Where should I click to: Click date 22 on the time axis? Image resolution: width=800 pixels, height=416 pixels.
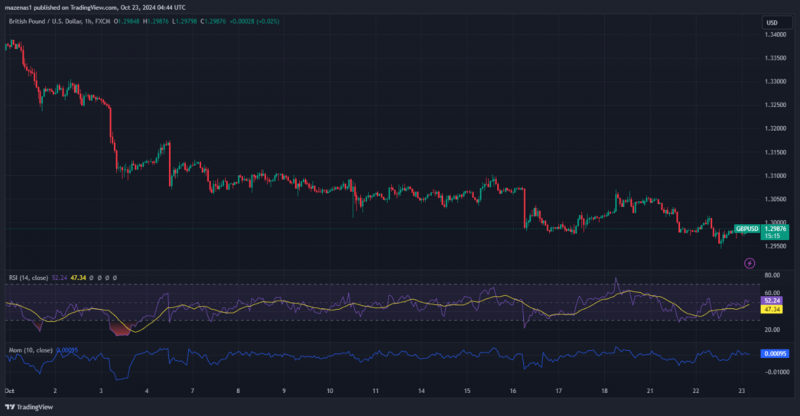point(696,391)
